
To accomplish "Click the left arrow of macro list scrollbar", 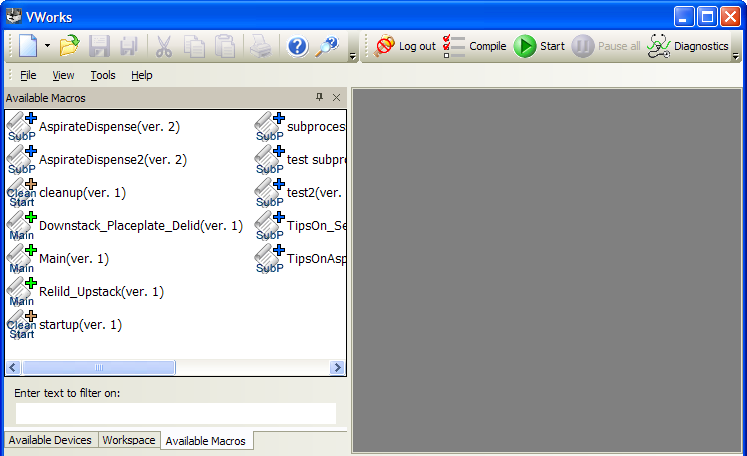I will coord(13,367).
